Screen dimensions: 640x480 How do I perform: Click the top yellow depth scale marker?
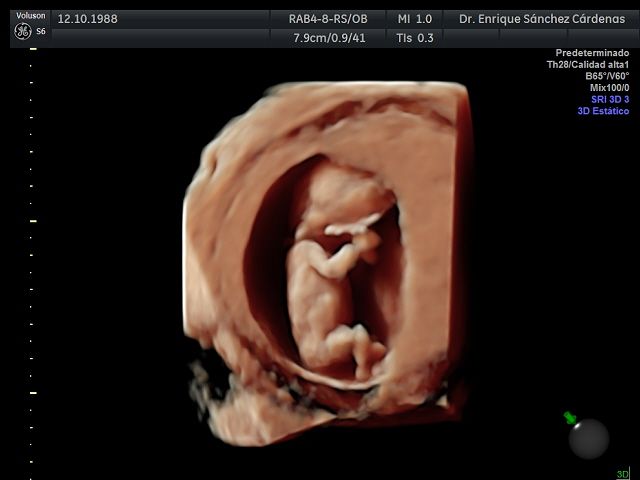point(33,49)
